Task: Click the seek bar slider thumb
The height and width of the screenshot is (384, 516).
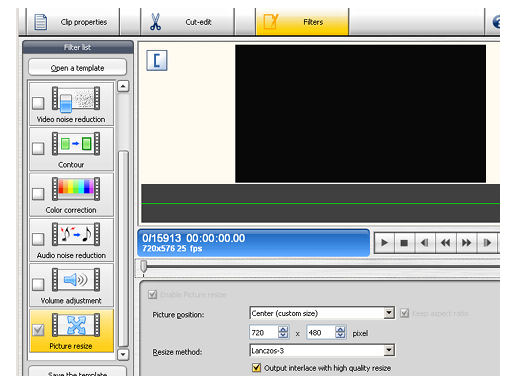Action: click(144, 266)
